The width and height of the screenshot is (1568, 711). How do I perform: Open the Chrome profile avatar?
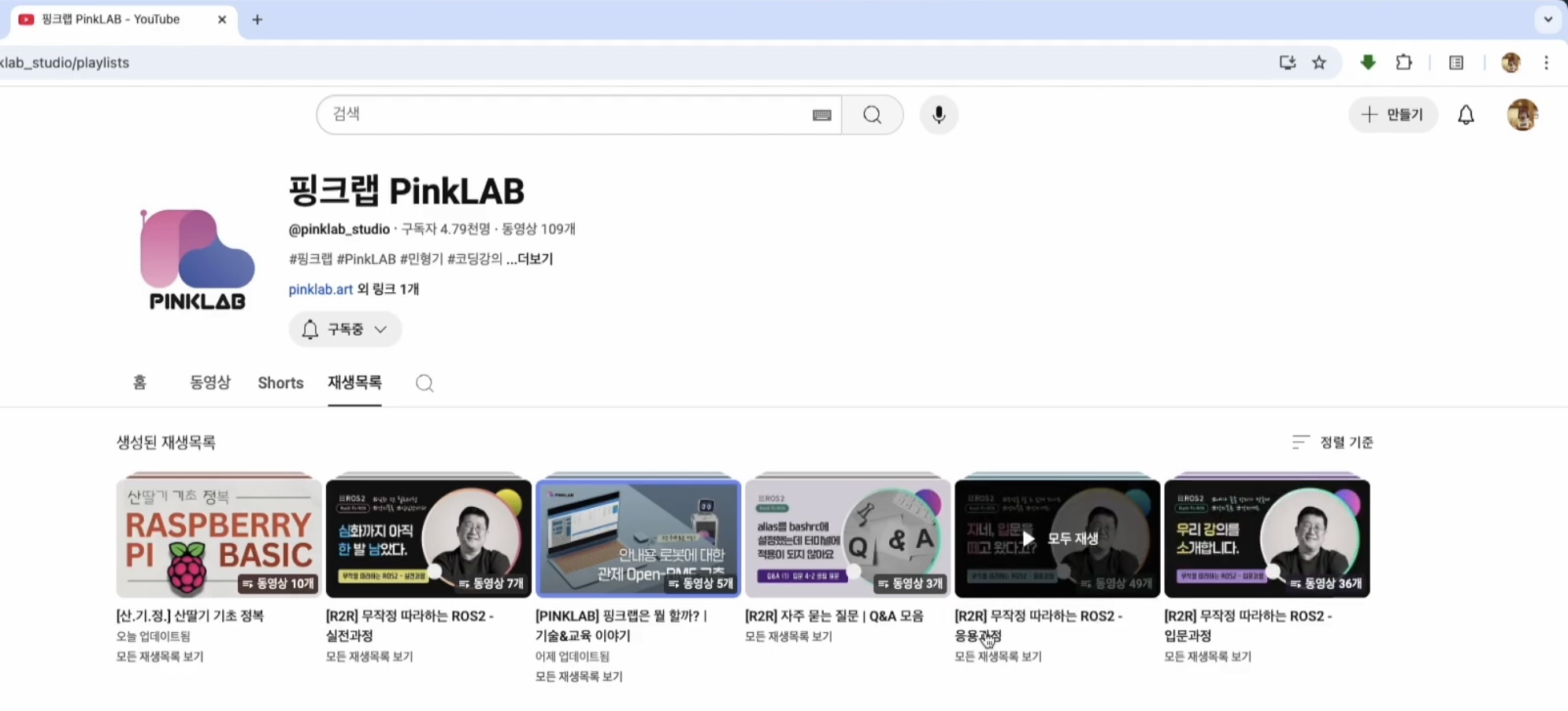(1511, 62)
